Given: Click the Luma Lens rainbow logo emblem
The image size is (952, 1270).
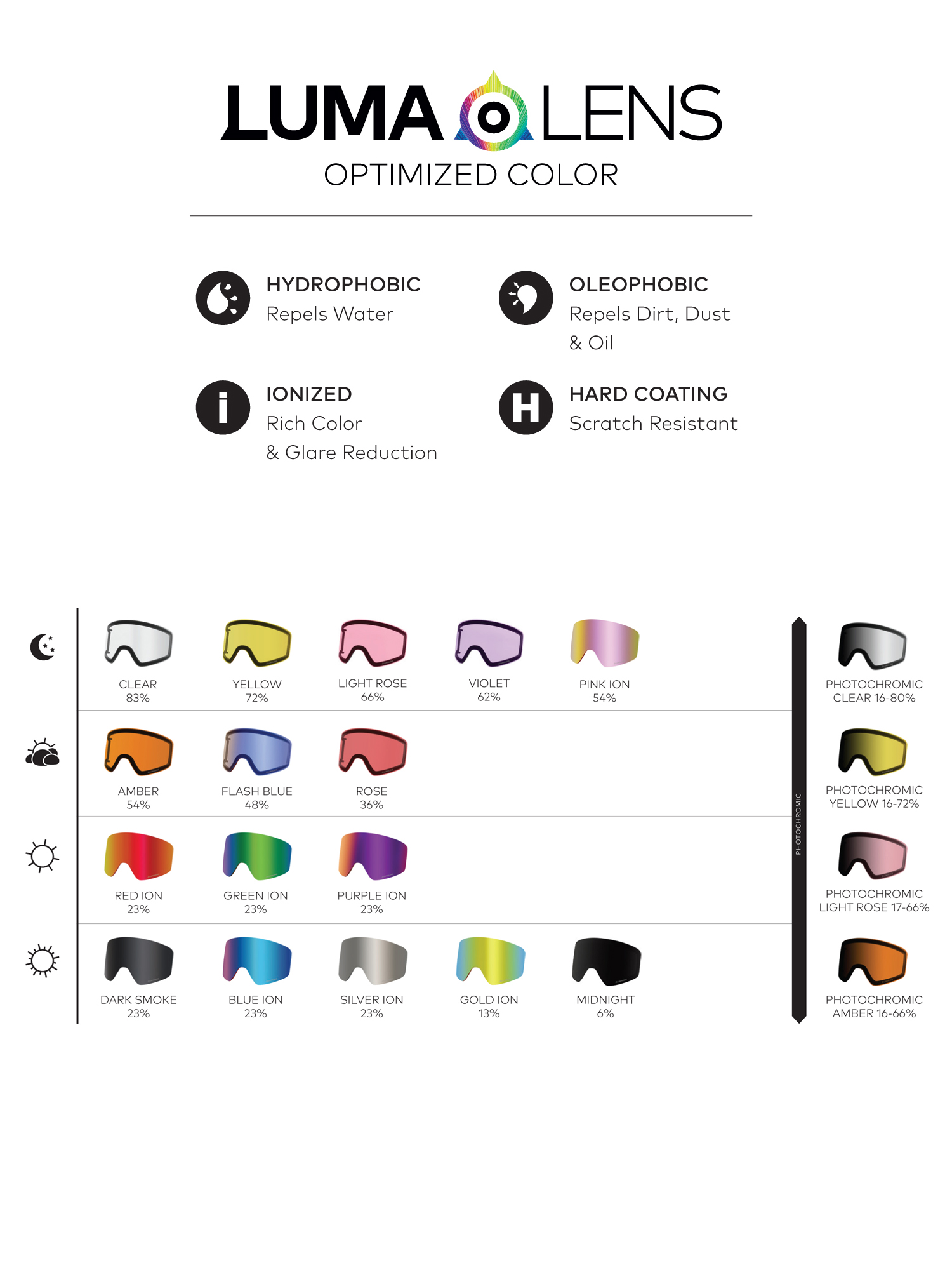Looking at the screenshot, I should tap(493, 114).
